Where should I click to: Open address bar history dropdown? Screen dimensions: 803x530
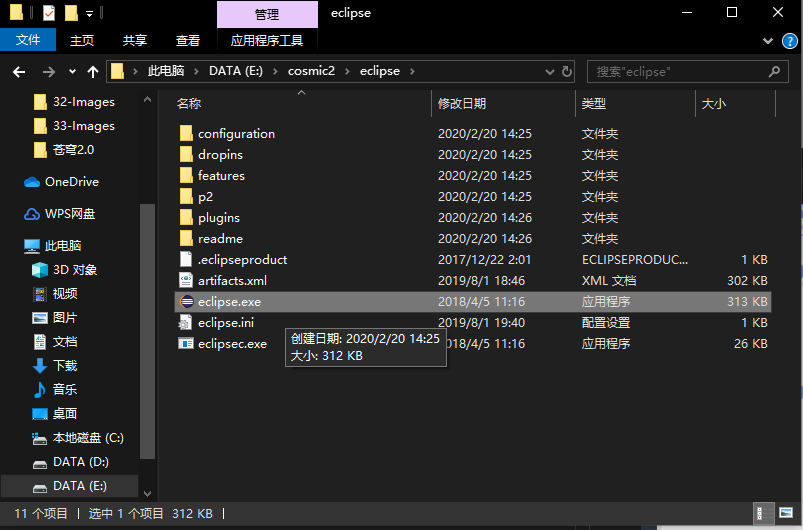coord(550,72)
